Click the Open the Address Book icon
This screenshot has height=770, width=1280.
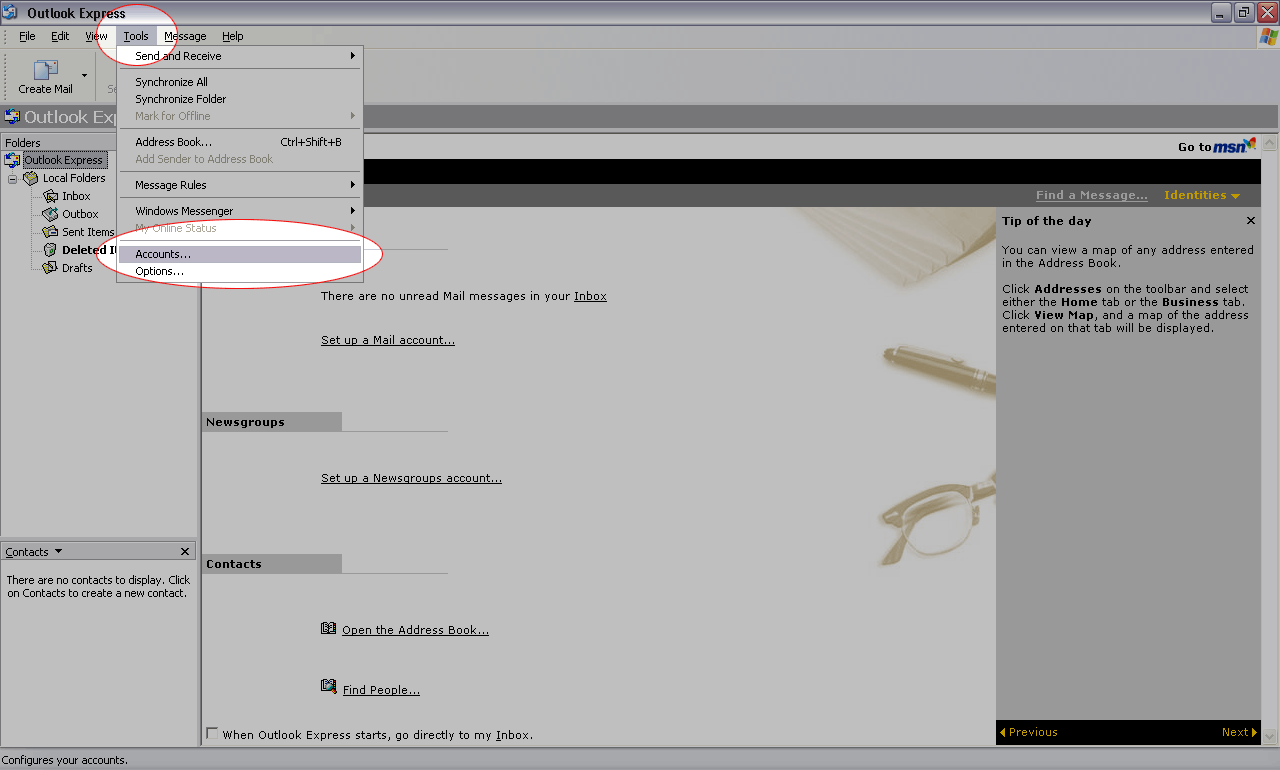pyautogui.click(x=328, y=629)
